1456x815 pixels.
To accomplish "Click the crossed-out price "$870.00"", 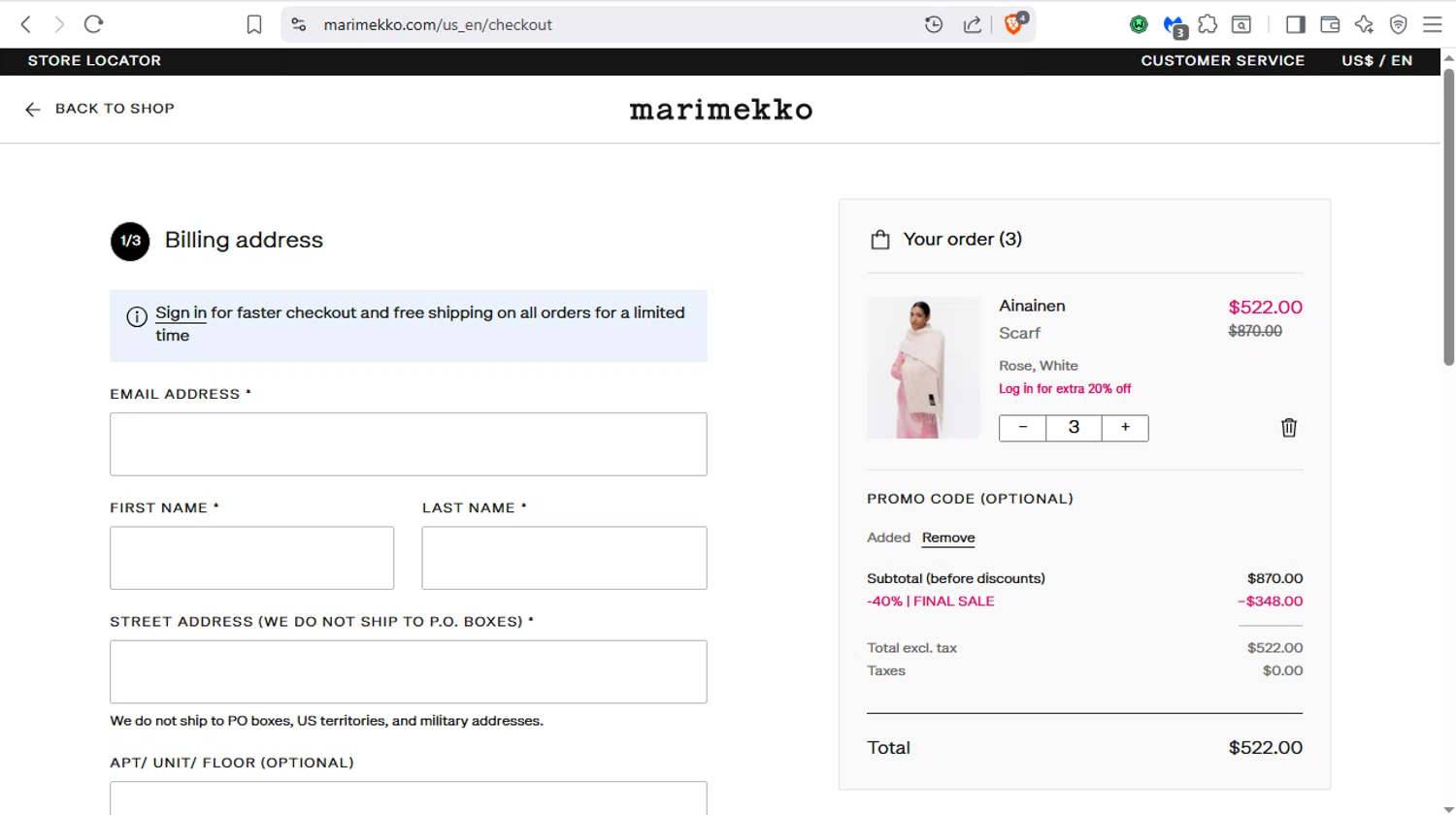I will click(1255, 331).
